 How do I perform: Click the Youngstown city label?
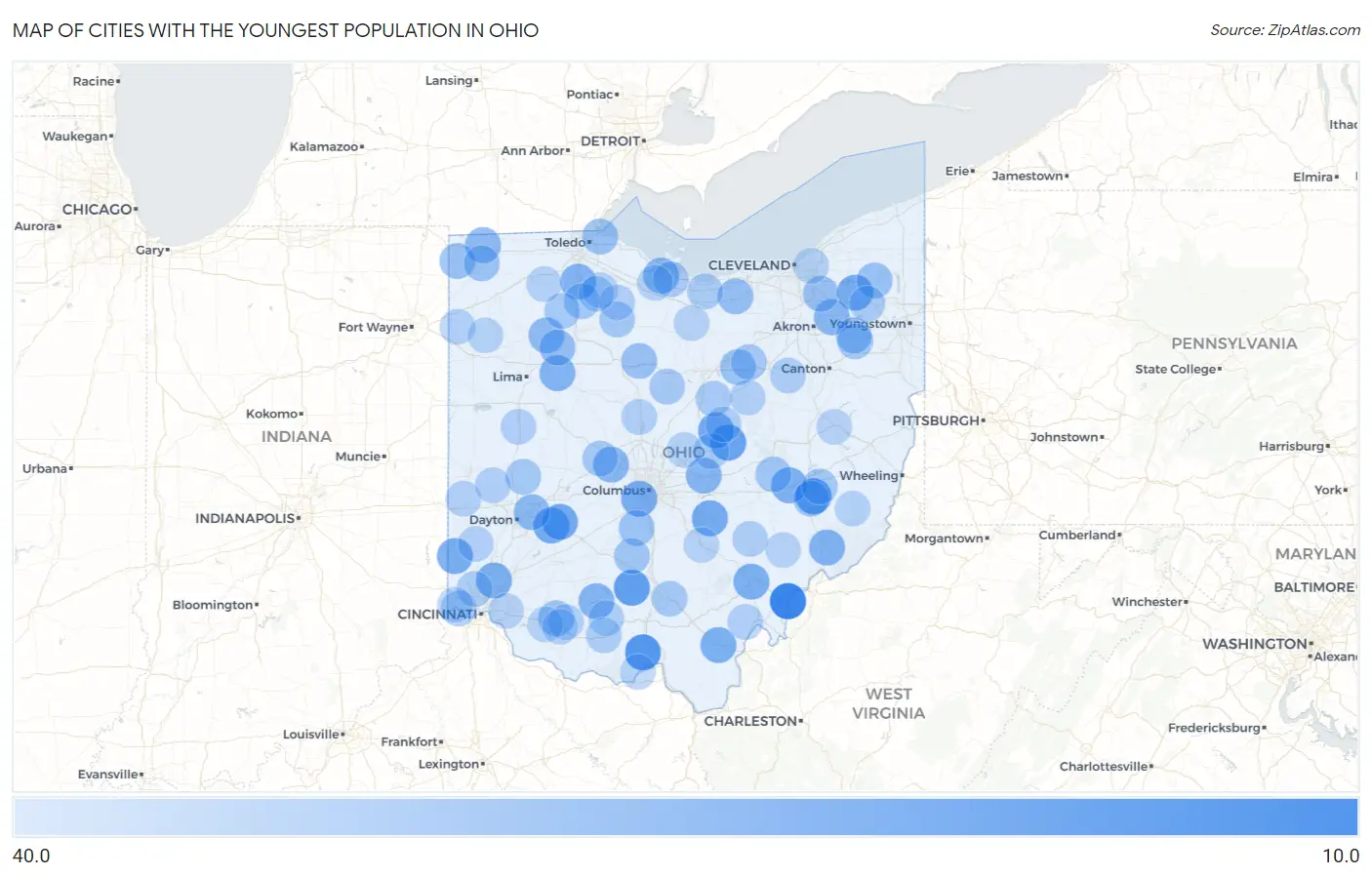tap(868, 324)
